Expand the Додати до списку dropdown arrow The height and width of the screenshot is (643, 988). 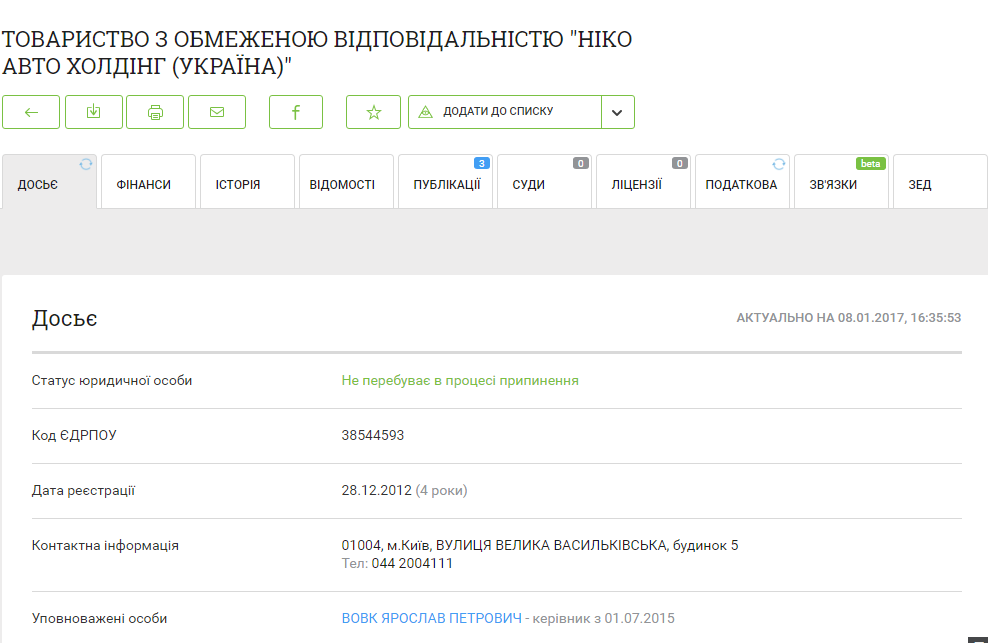tap(617, 112)
